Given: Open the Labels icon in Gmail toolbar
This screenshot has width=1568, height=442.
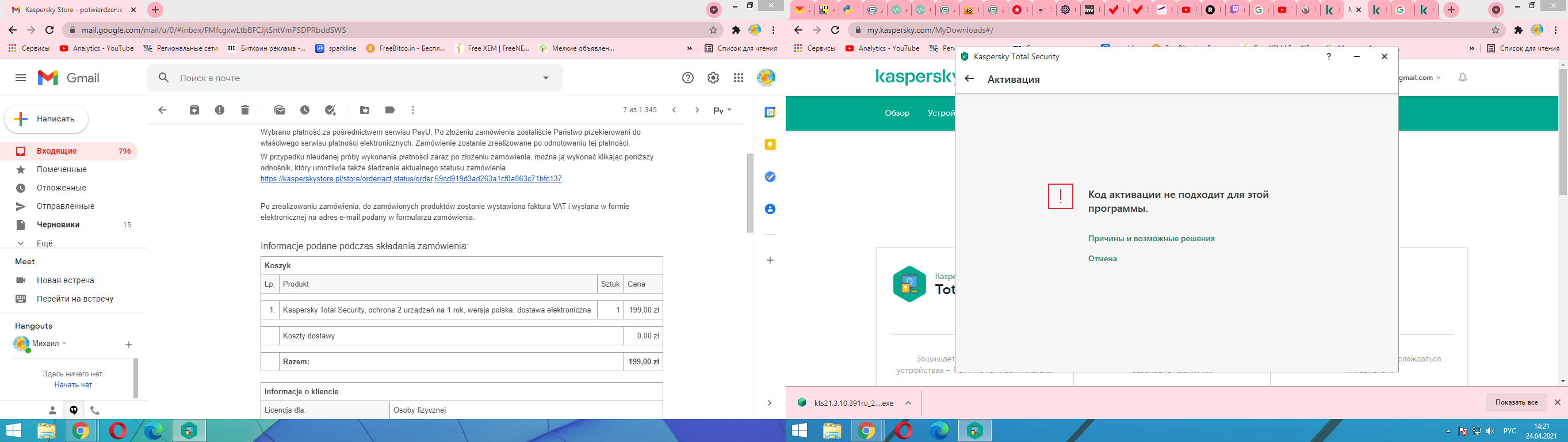Looking at the screenshot, I should [x=390, y=110].
